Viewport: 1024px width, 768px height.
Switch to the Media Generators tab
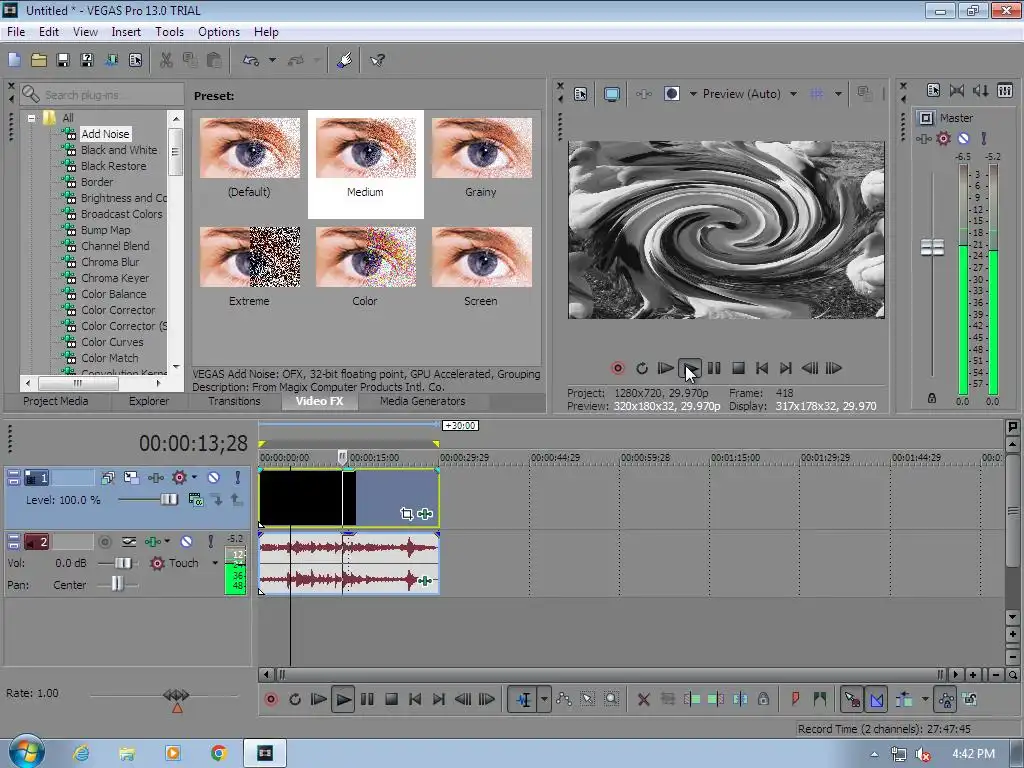(423, 401)
